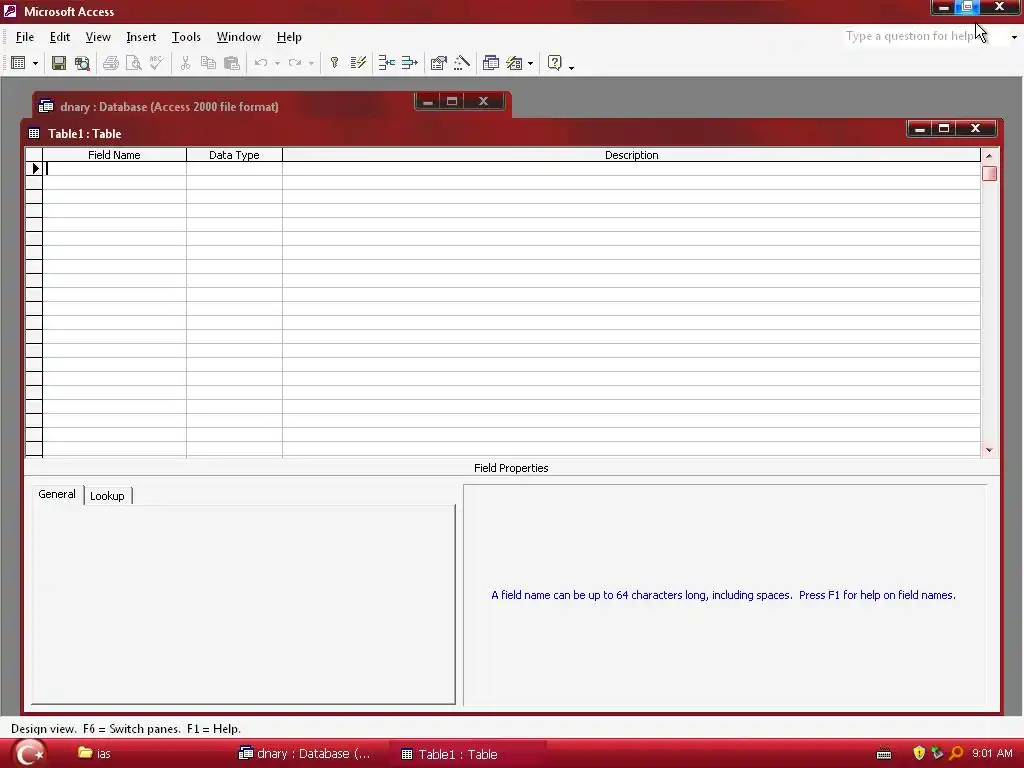Open the Tools menu
This screenshot has height=768, width=1024.
pos(186,37)
